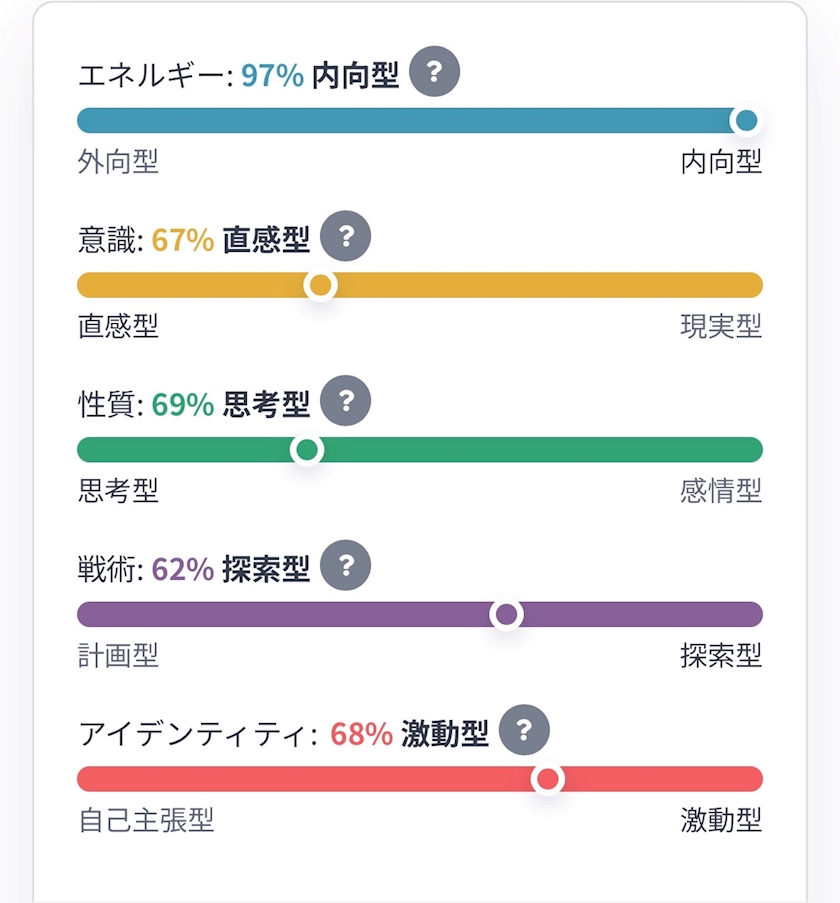Click the green 性質 slider handle
This screenshot has height=903, width=840.
(x=307, y=450)
